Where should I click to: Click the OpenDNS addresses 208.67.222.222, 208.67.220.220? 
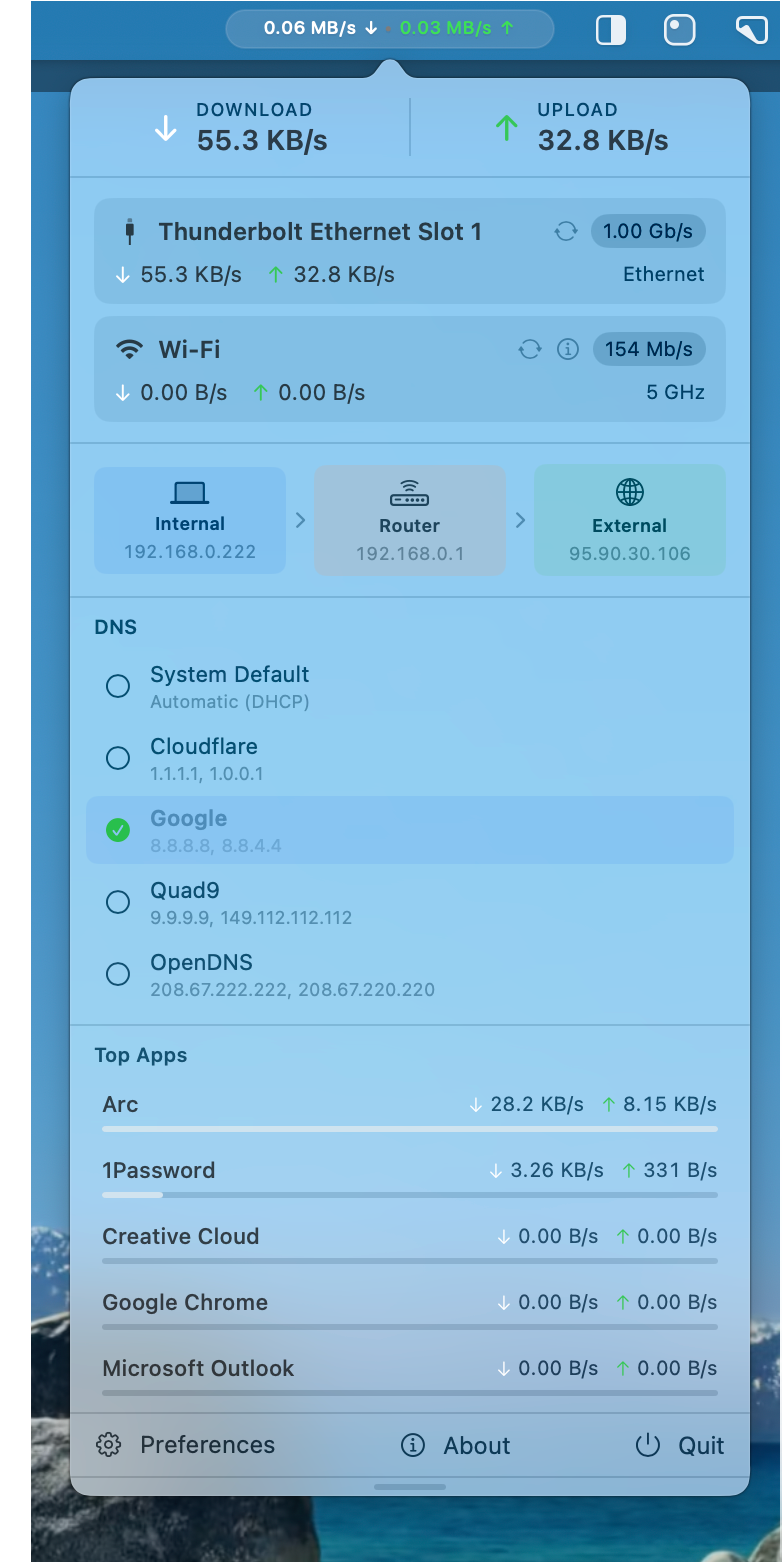coord(293,989)
